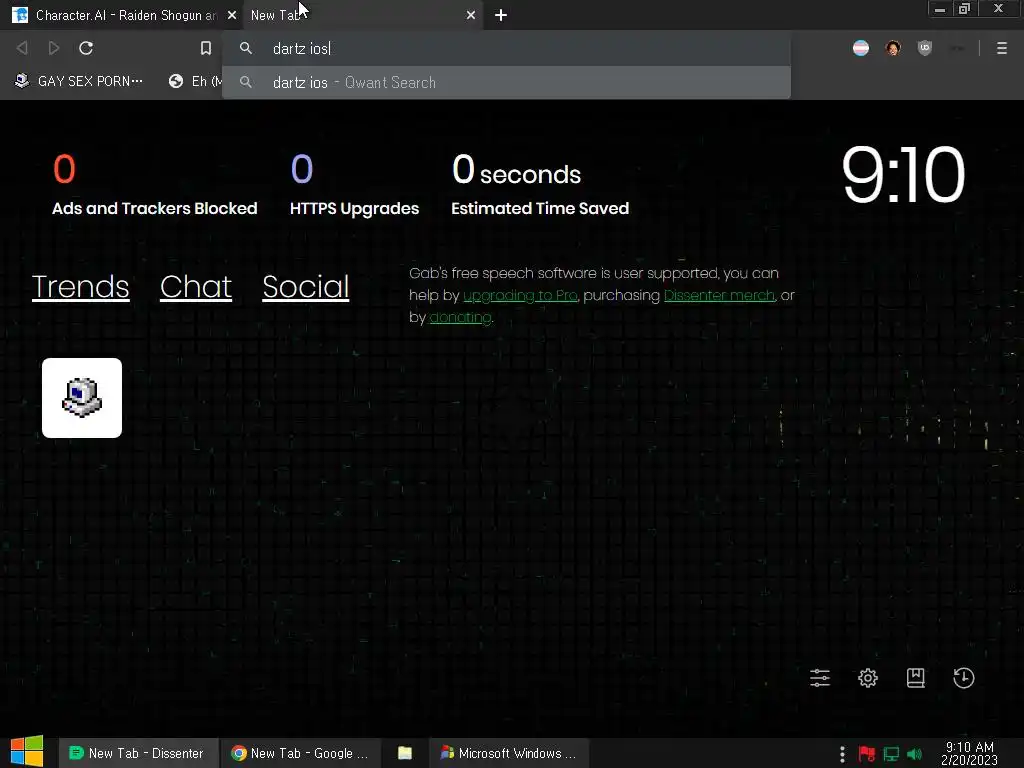Follow the 'upgrading to Pro' link
Viewport: 1024px width, 768px height.
pos(520,295)
